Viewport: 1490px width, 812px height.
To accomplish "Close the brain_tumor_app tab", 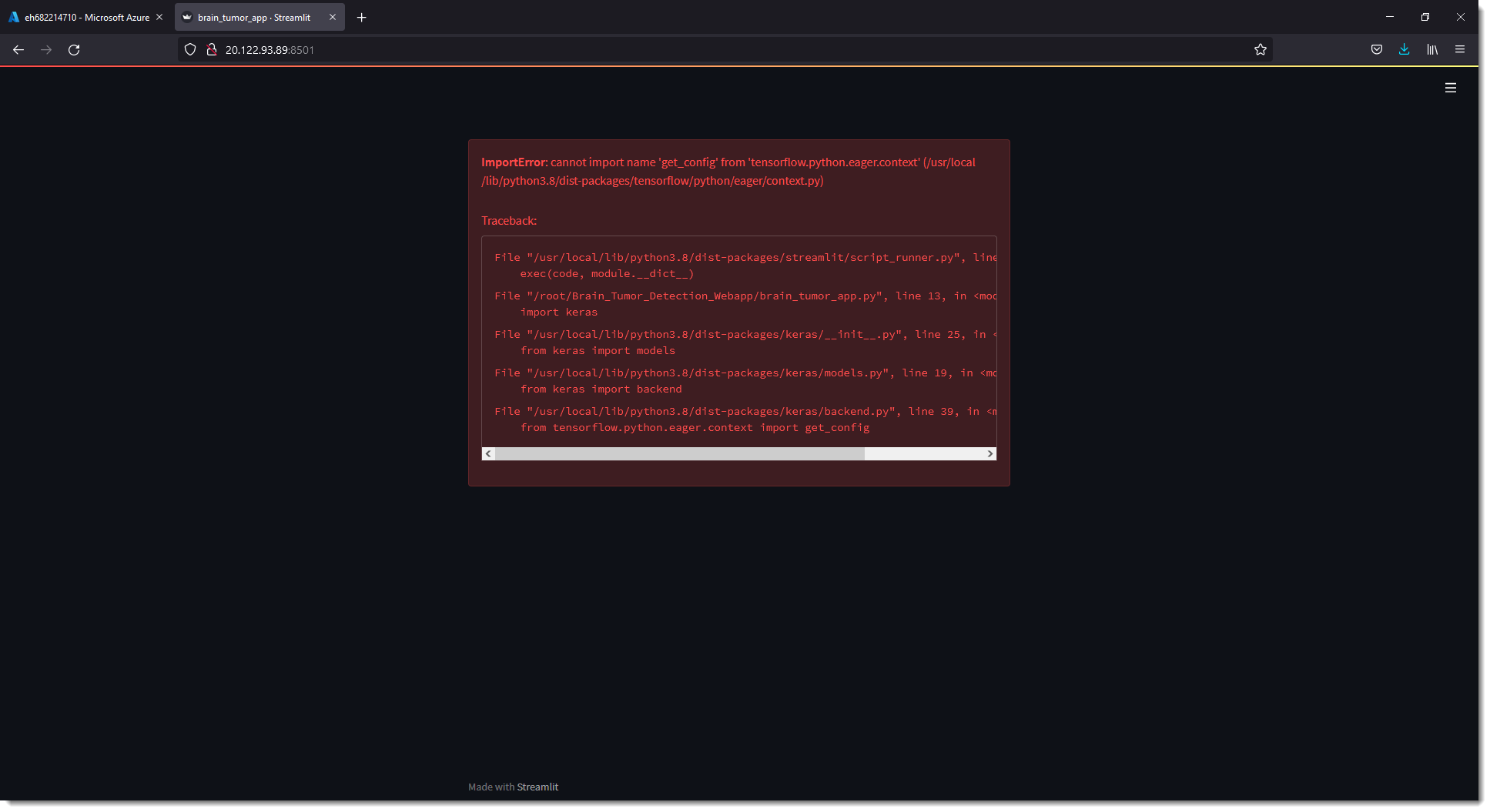I will (x=332, y=17).
